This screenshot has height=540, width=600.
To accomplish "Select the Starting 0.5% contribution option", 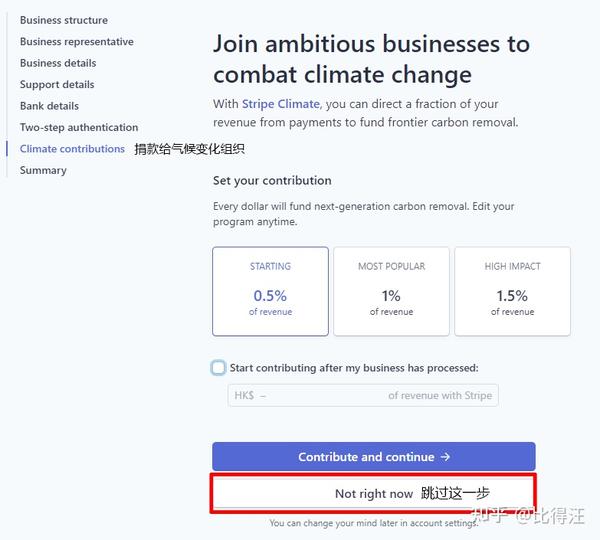I will pyautogui.click(x=270, y=291).
